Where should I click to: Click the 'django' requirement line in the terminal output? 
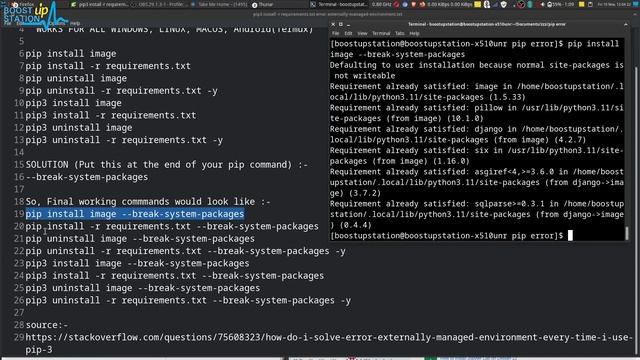pos(477,134)
